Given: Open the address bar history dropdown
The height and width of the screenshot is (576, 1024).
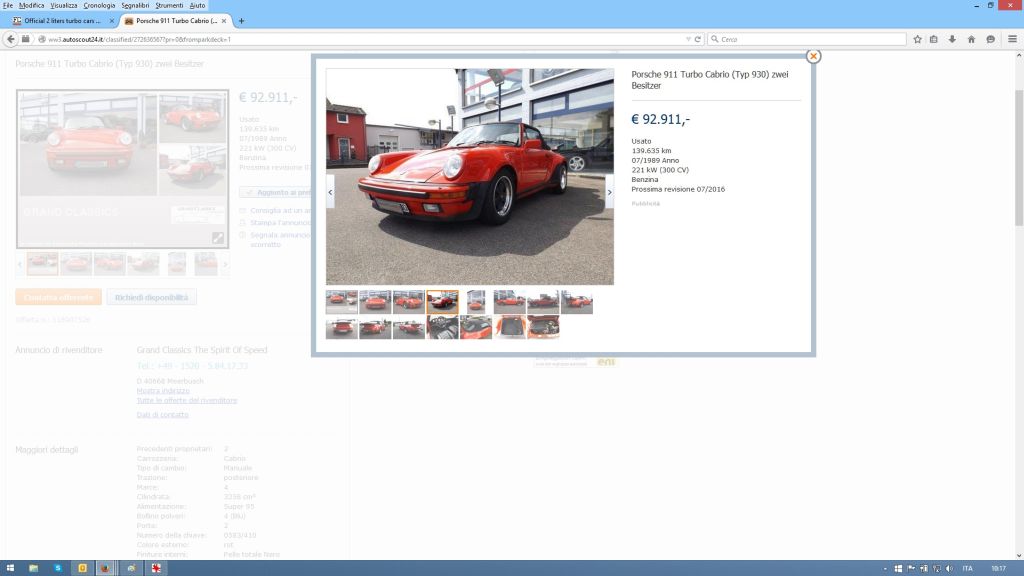Looking at the screenshot, I should click(x=688, y=39).
